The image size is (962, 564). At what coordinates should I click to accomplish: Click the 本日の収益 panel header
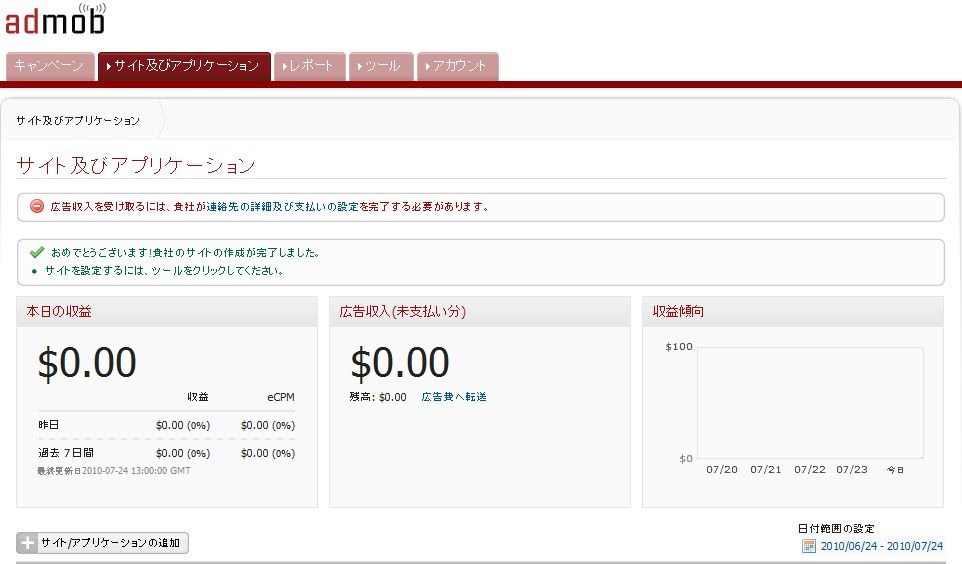[x=59, y=312]
